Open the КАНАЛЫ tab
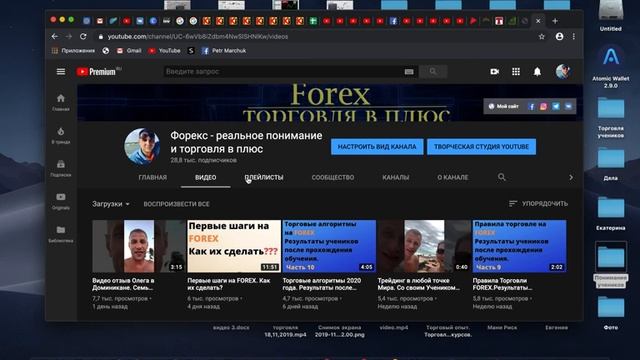Image resolution: width=640 pixels, height=360 pixels. (x=396, y=177)
